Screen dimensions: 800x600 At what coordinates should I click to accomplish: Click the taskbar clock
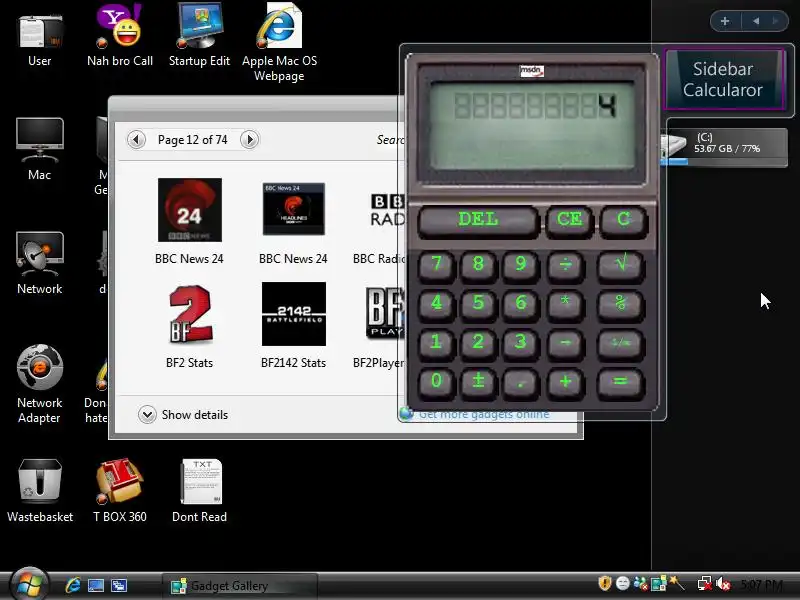762,584
